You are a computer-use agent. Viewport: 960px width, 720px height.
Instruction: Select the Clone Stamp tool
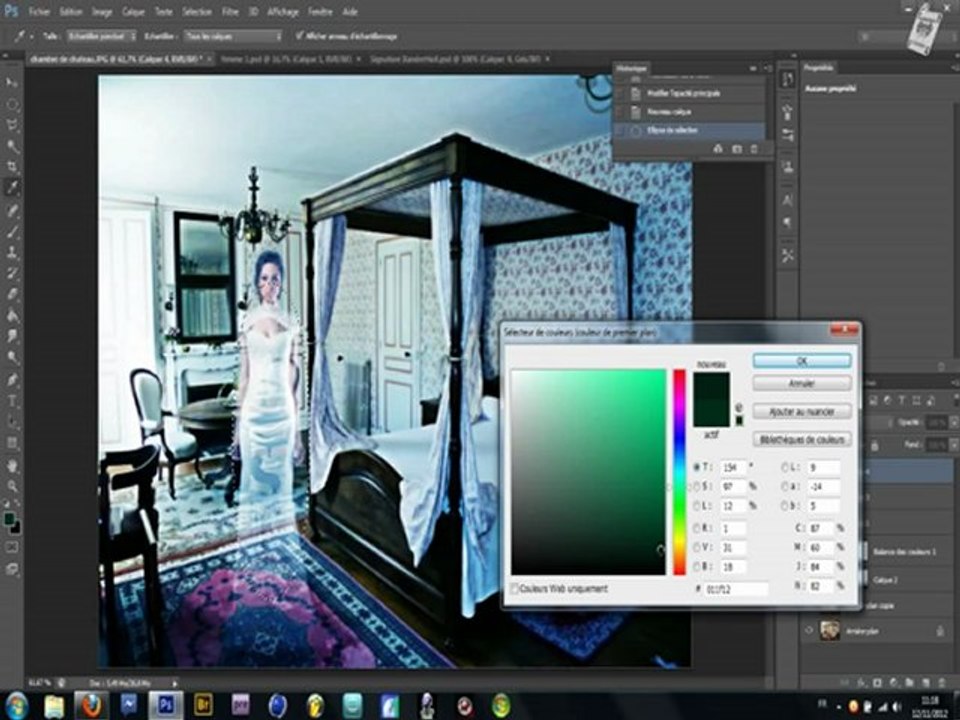tap(12, 252)
